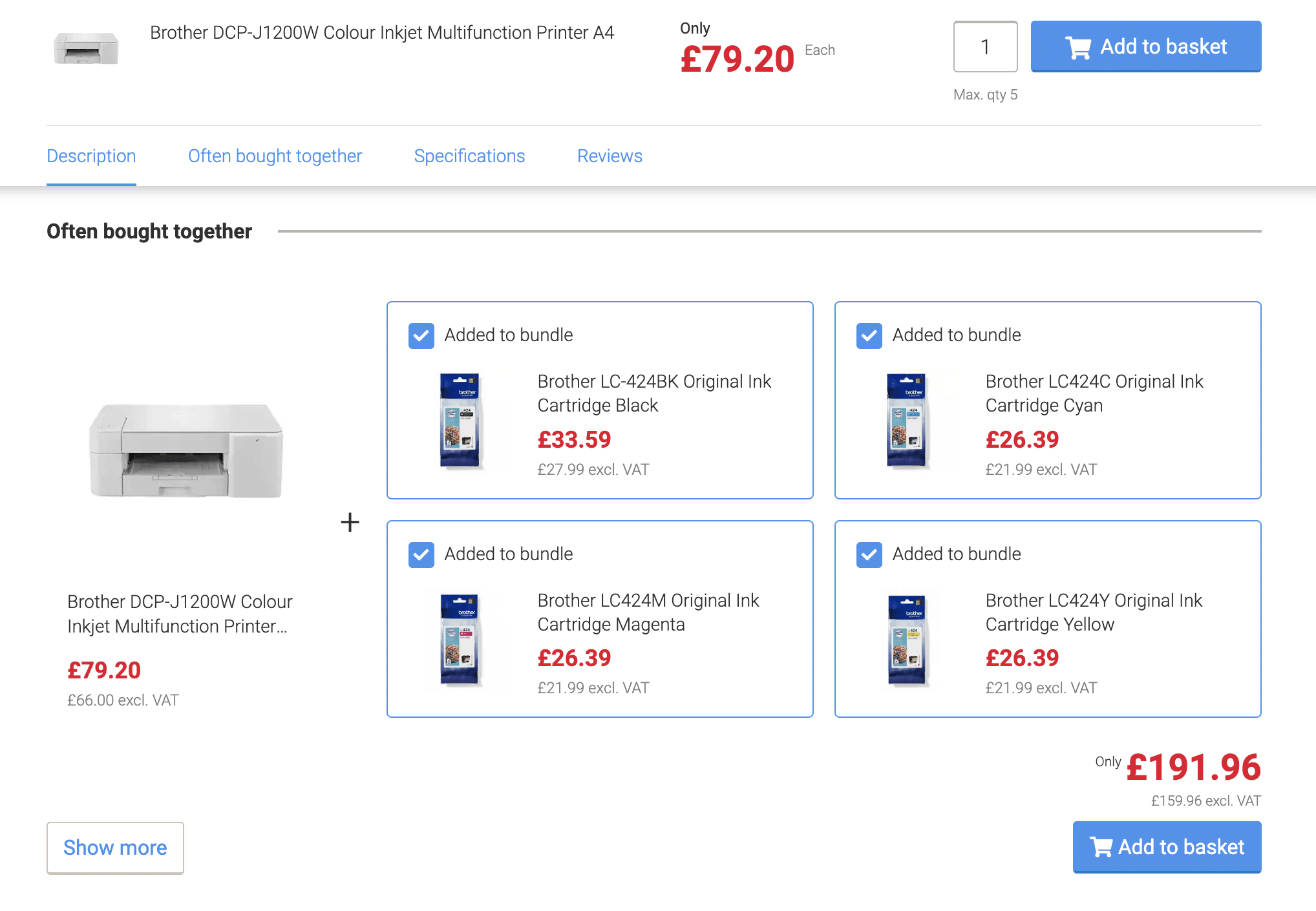Open the Brother LC-424BK Black cartridge link
Viewport: 1316px width, 911px height.
coord(654,393)
